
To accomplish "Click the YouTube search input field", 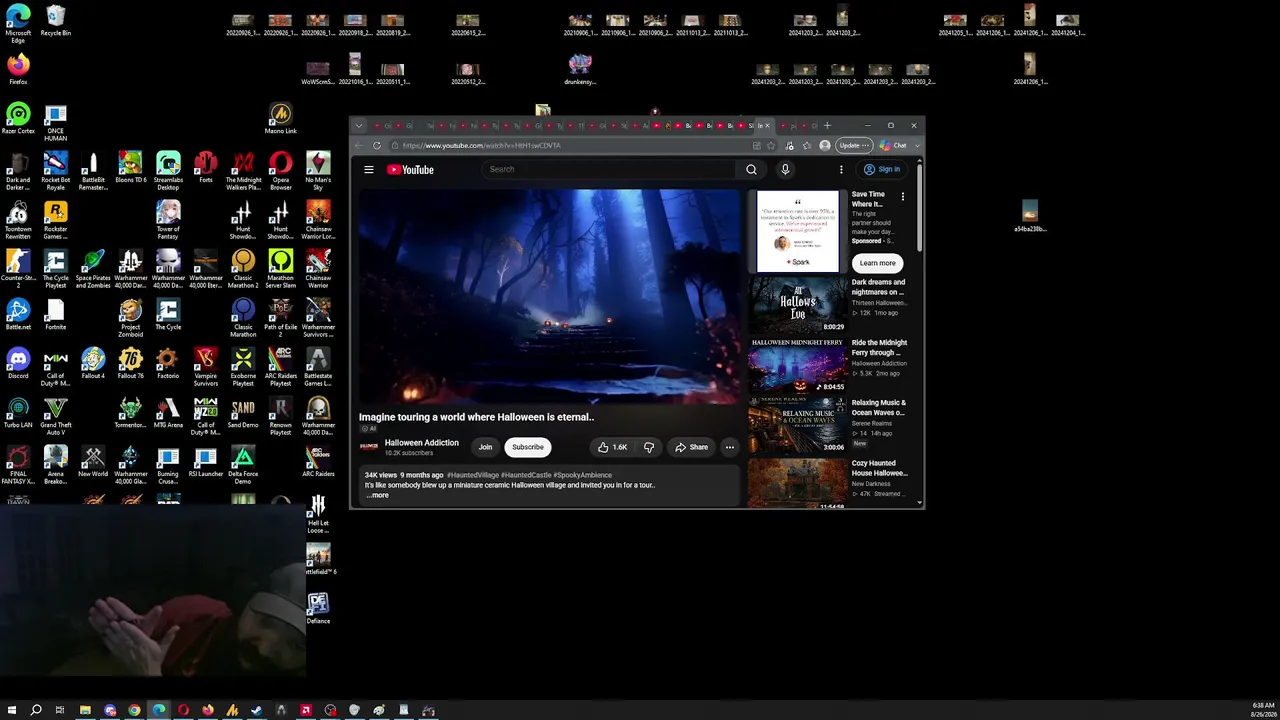I will coord(610,170).
